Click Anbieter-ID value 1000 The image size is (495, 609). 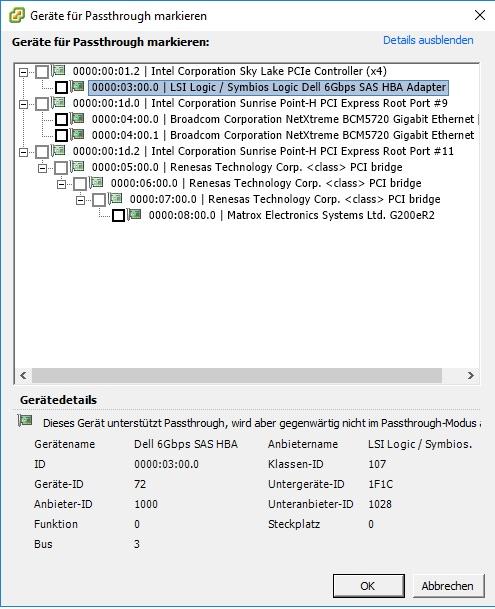(146, 504)
